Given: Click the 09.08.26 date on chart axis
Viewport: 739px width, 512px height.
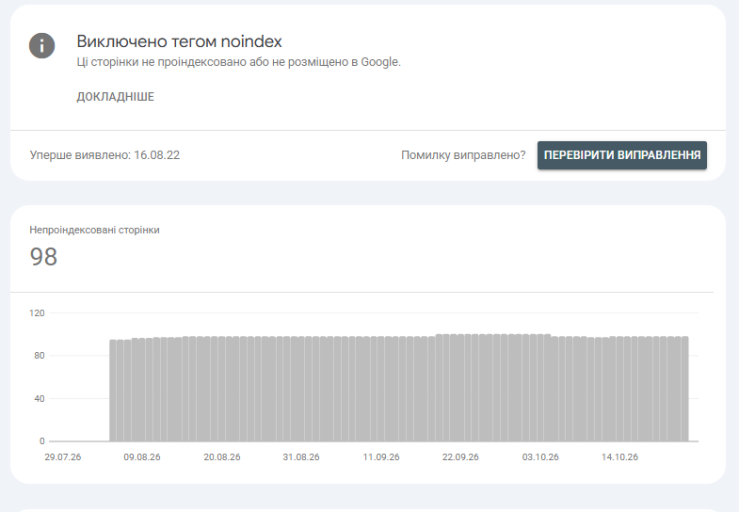Looking at the screenshot, I should pyautogui.click(x=142, y=457).
